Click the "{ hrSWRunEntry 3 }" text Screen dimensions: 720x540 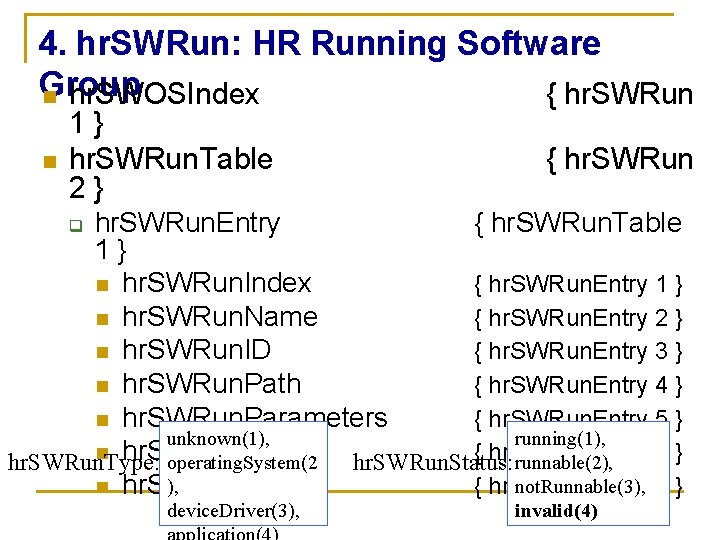578,352
